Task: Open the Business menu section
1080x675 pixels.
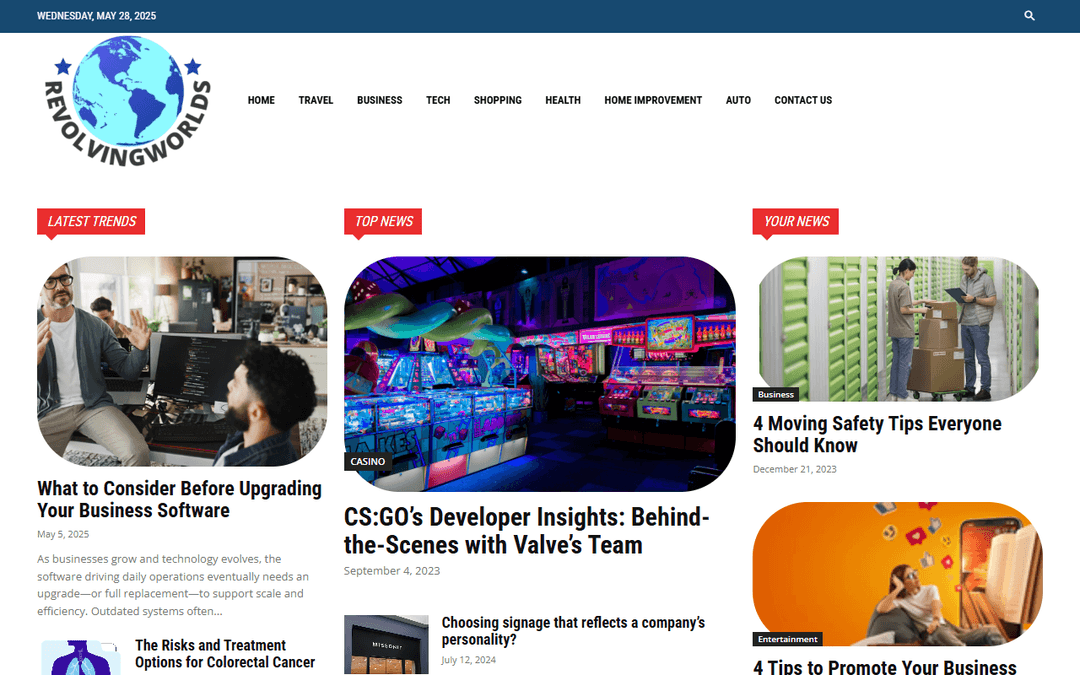Action: (x=380, y=100)
